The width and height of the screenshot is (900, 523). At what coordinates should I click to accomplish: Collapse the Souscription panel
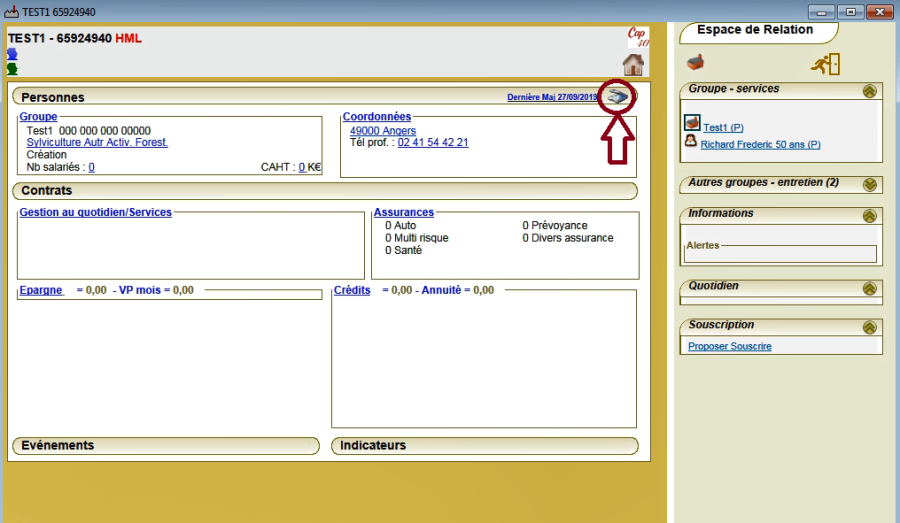click(x=870, y=327)
